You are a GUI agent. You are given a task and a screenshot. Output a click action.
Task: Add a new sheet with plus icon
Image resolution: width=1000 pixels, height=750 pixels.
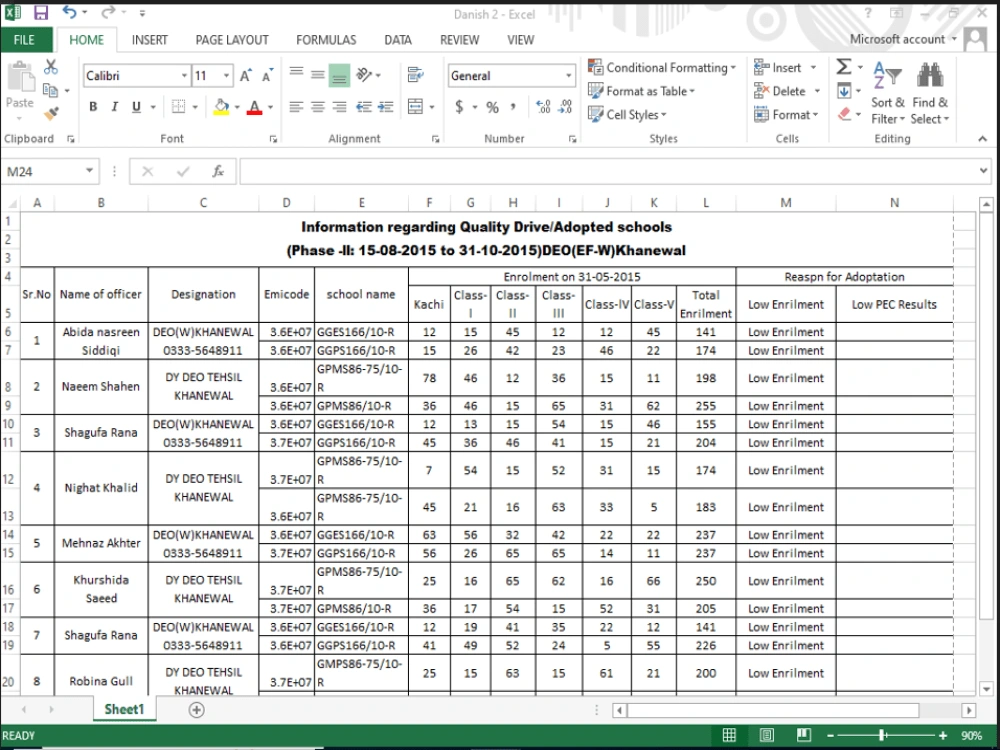pos(196,709)
